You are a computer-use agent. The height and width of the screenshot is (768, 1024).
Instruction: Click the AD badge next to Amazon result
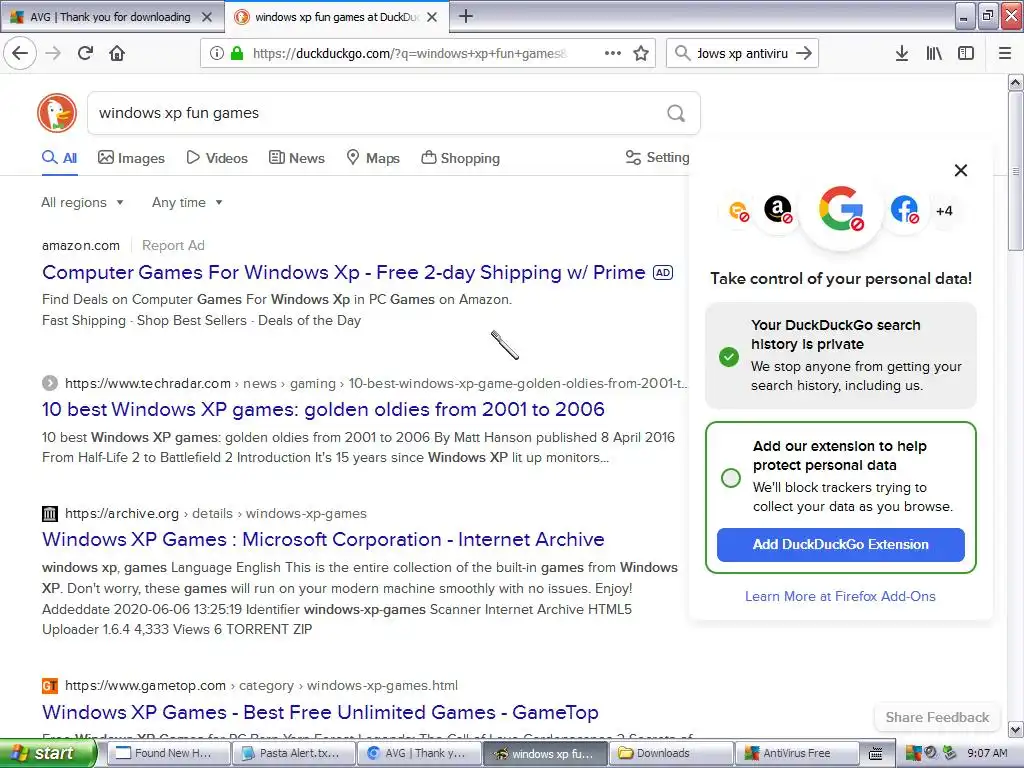click(x=663, y=273)
